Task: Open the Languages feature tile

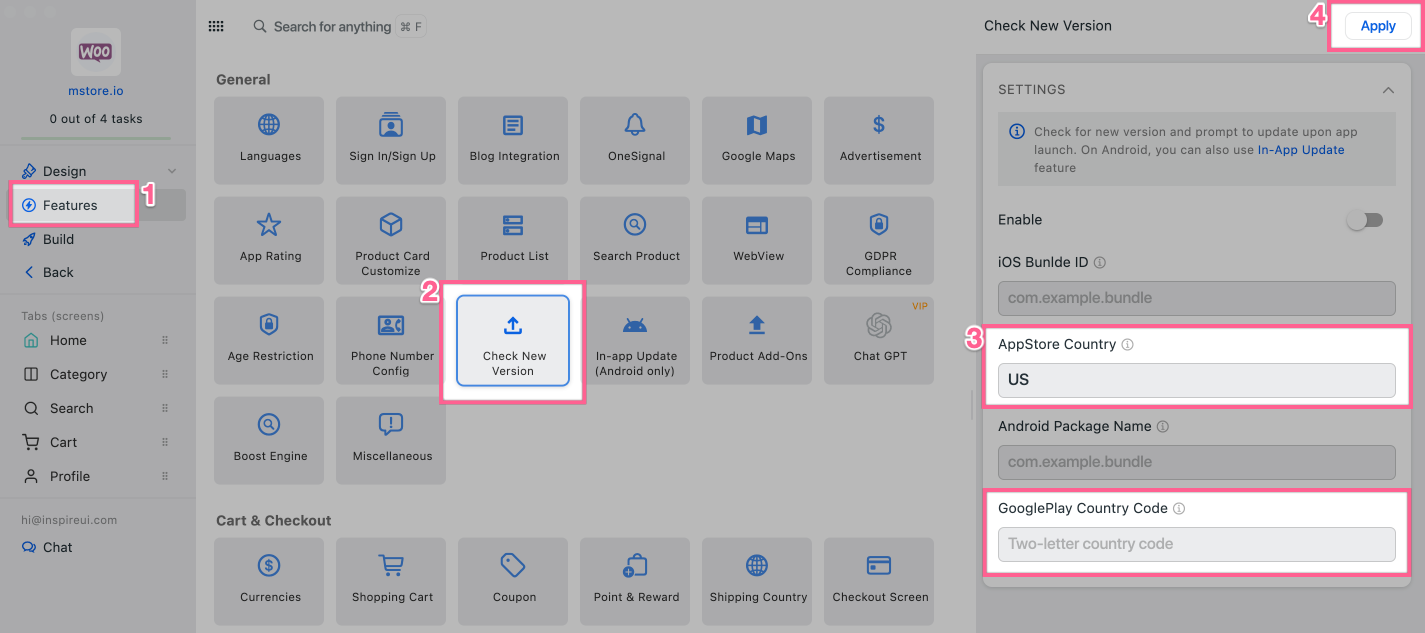Action: [269, 140]
